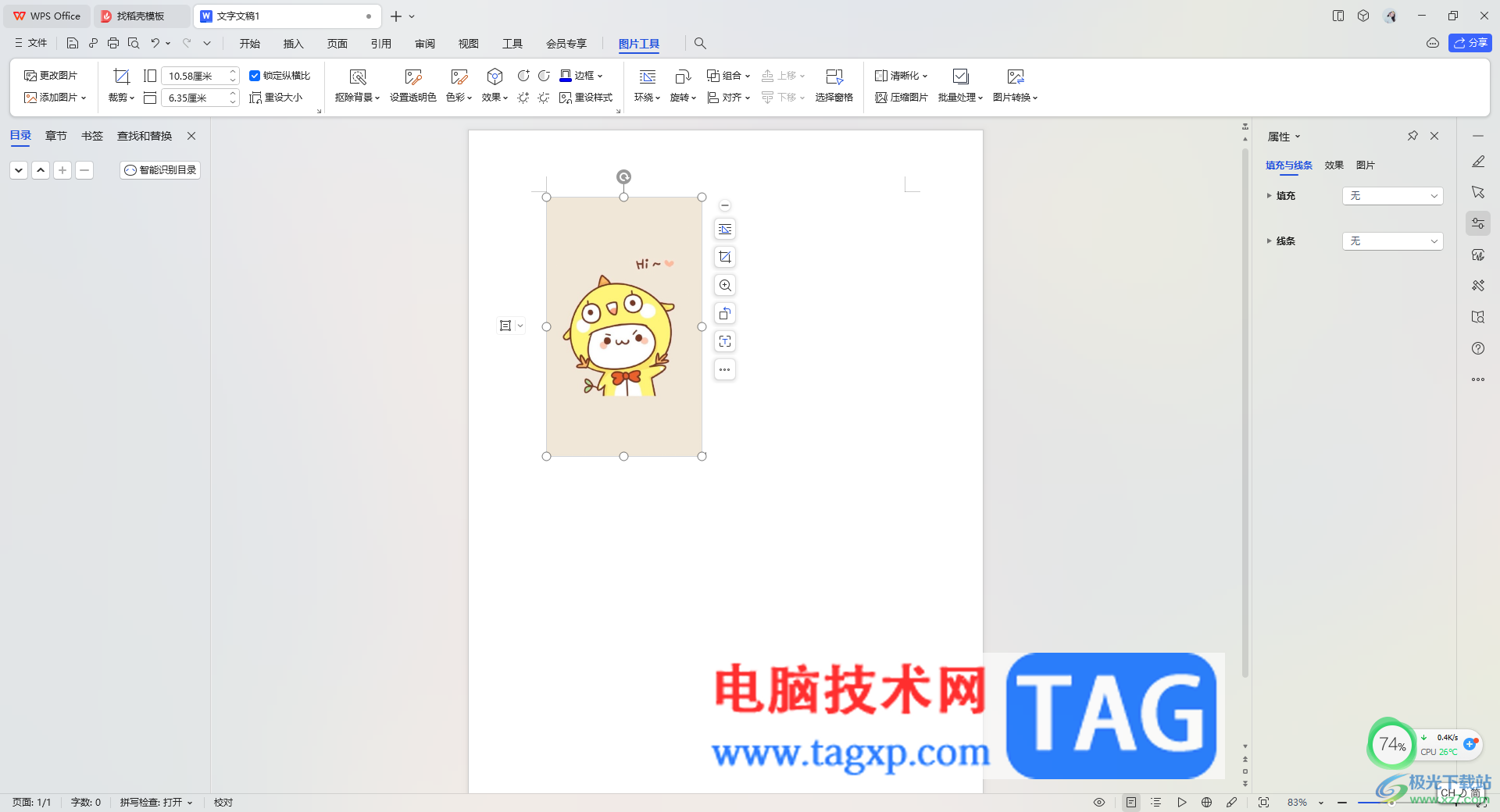The width and height of the screenshot is (1500, 812).
Task: Click the Print icon in quick access toolbar
Action: [x=113, y=43]
